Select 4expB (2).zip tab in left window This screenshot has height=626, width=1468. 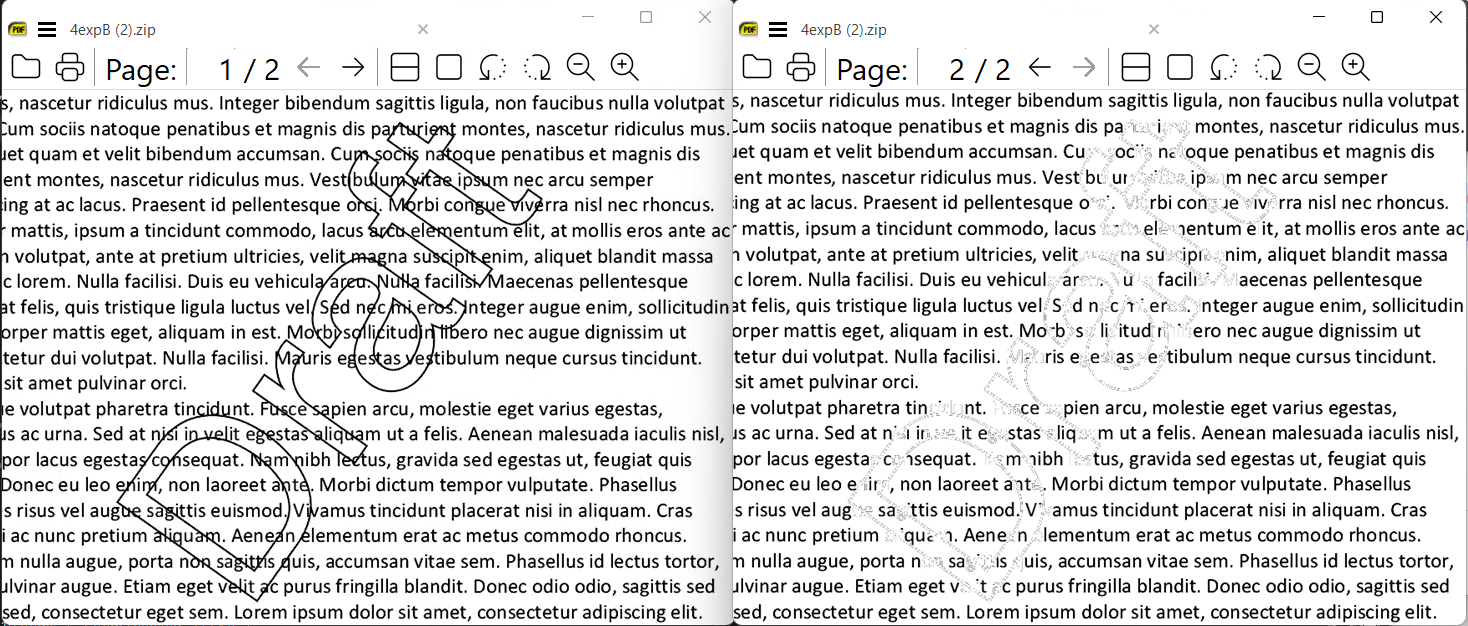coord(113,30)
